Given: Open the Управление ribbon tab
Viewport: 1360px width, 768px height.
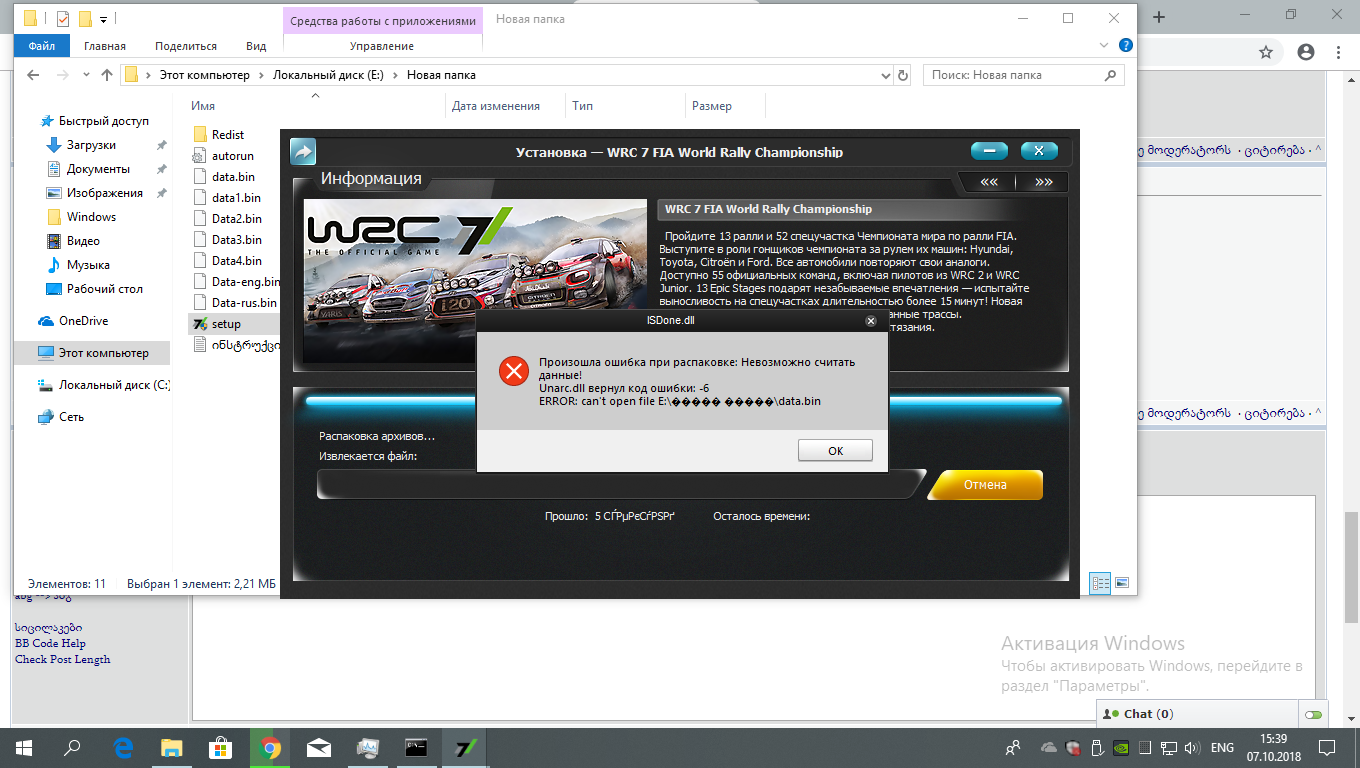Looking at the screenshot, I should point(382,46).
